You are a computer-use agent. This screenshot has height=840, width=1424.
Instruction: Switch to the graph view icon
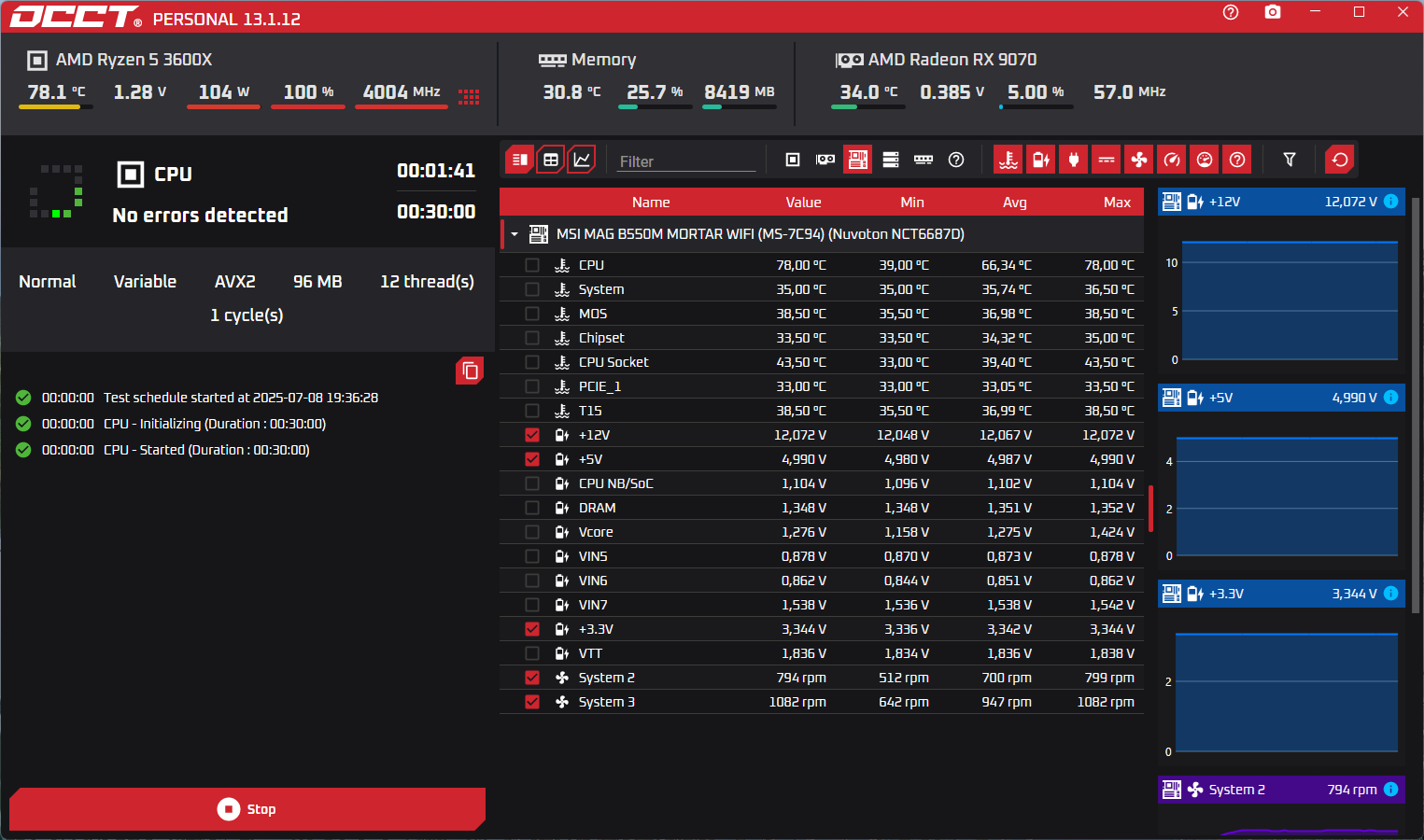582,160
